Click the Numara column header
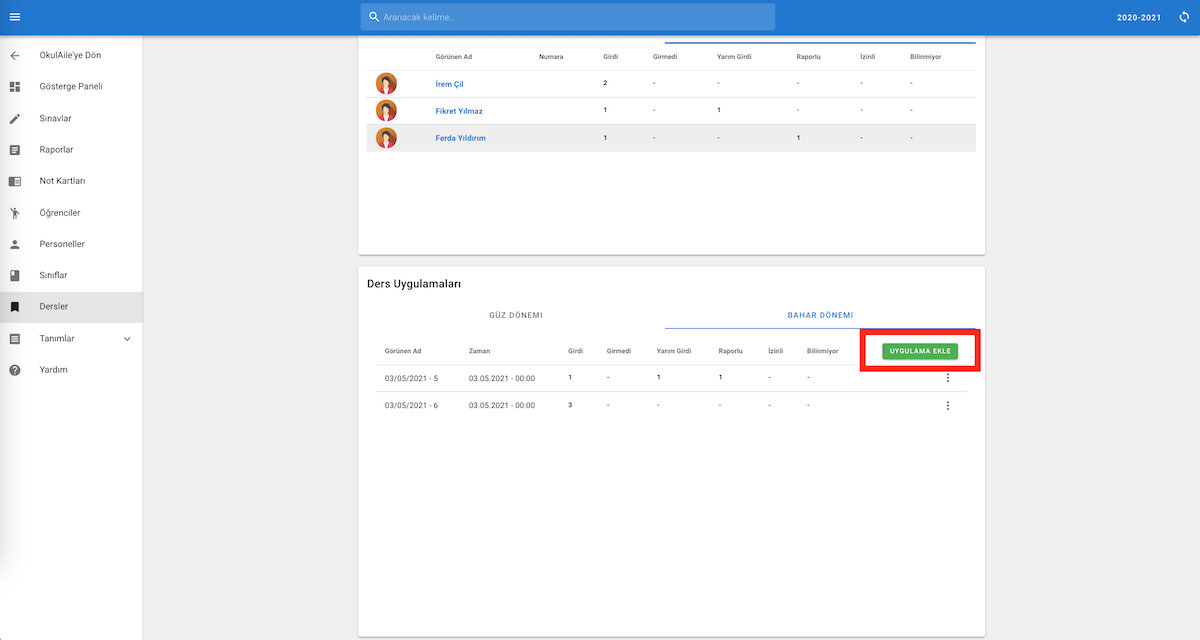The width and height of the screenshot is (1200, 640). 551,57
